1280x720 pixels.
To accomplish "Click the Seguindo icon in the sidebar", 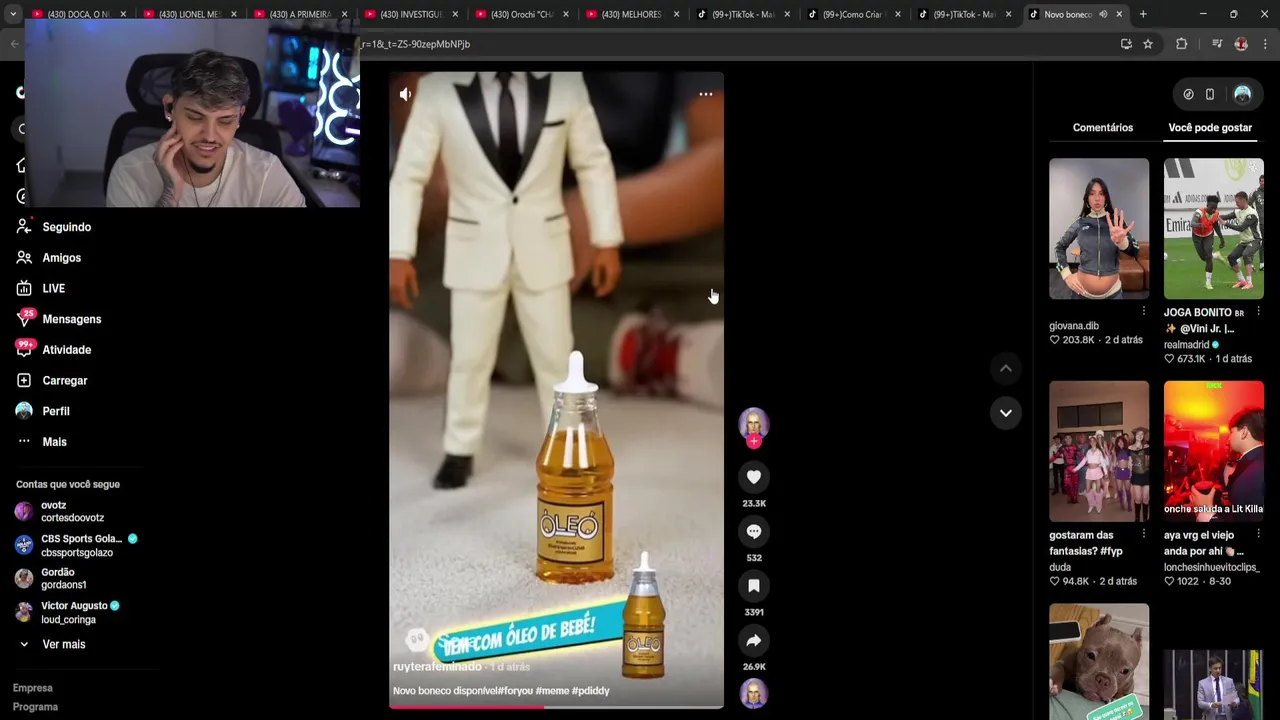I will [x=24, y=227].
